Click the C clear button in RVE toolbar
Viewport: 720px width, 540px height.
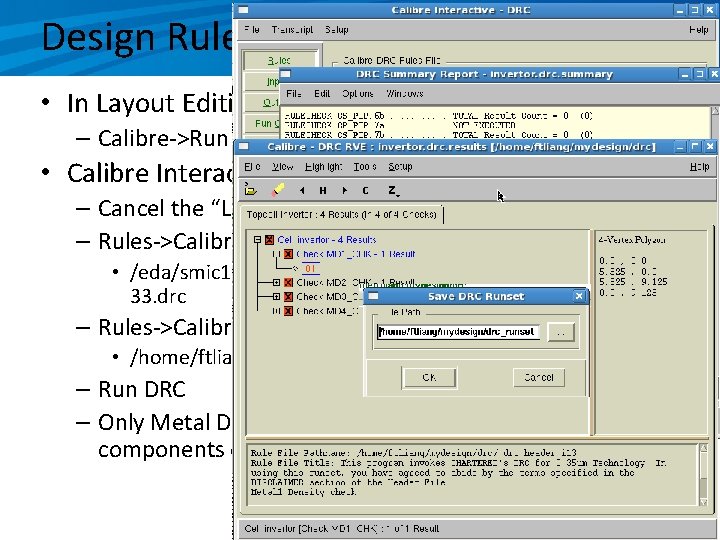366,190
